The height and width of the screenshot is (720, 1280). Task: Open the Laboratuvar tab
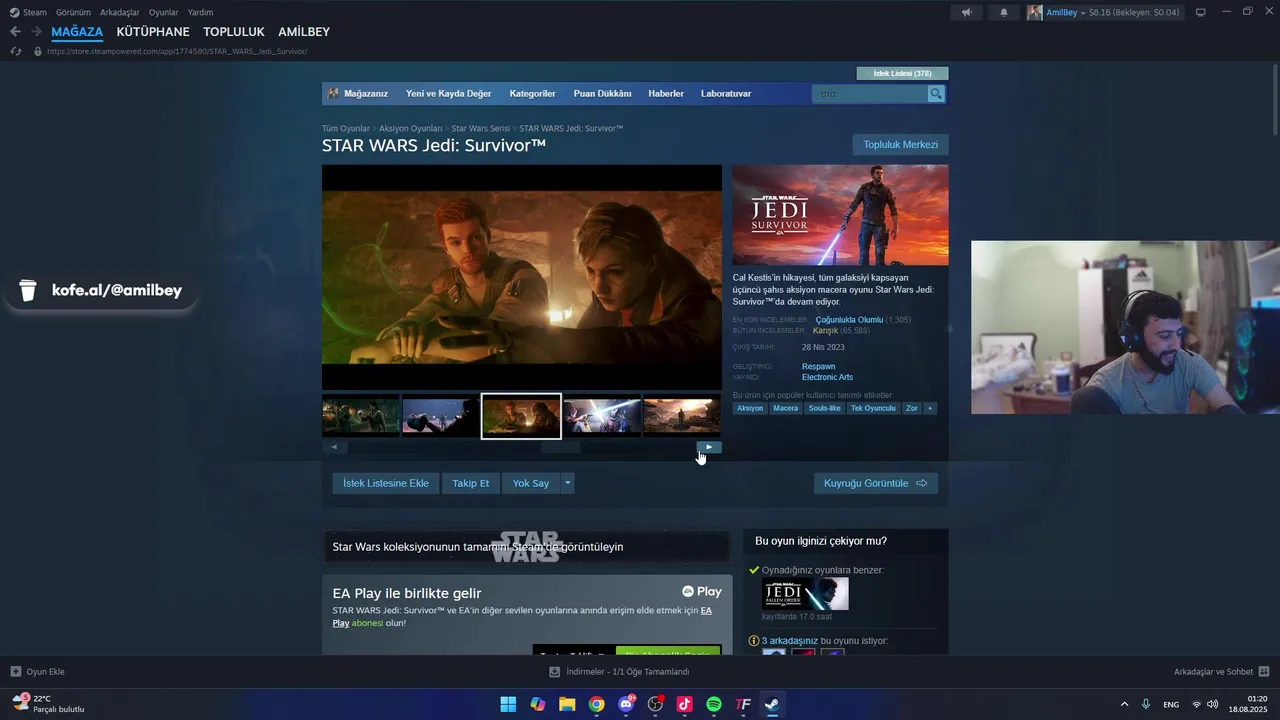tap(726, 93)
